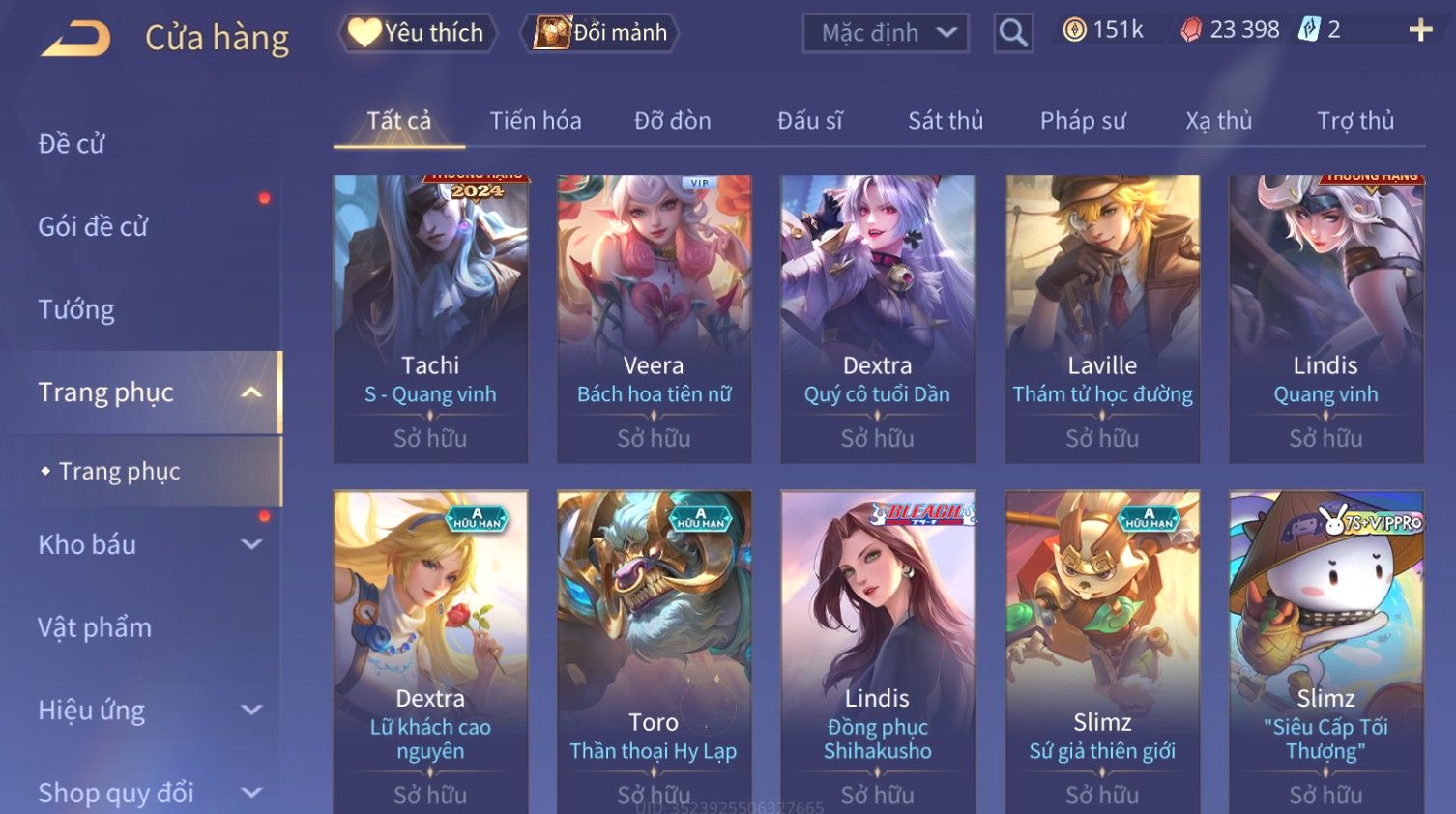1456x814 pixels.
Task: Open Đổi mảnh fragment exchange
Action: [x=599, y=33]
